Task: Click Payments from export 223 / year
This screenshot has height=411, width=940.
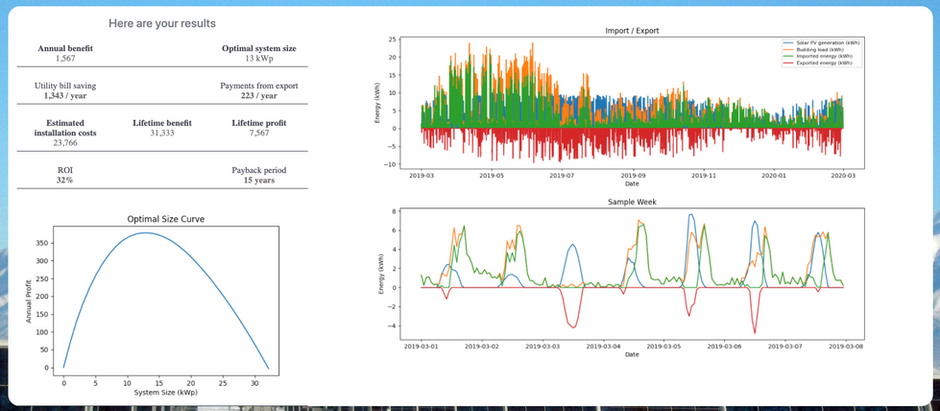Action: coord(259,96)
